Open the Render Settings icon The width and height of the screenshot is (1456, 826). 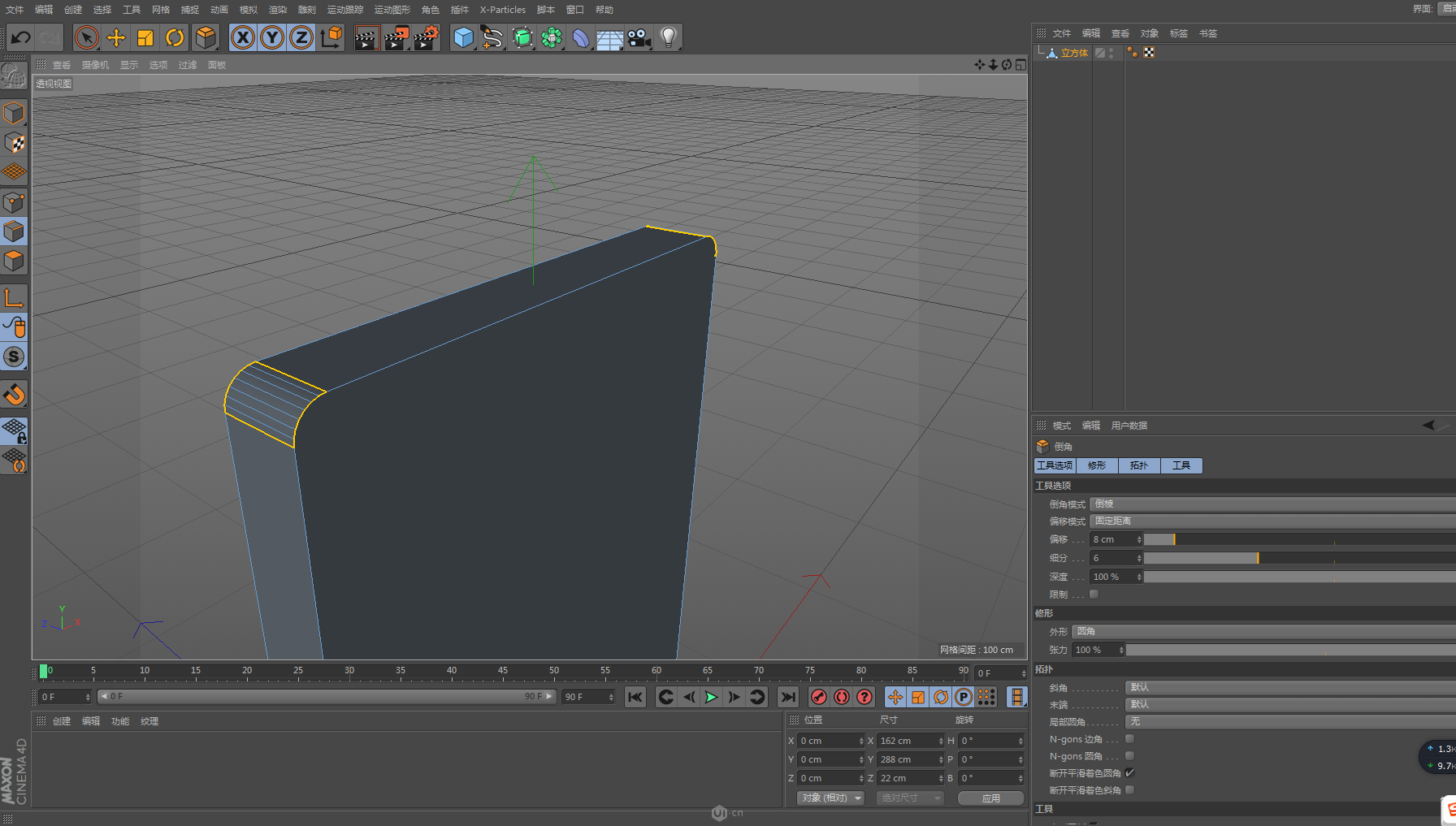pyautogui.click(x=426, y=38)
